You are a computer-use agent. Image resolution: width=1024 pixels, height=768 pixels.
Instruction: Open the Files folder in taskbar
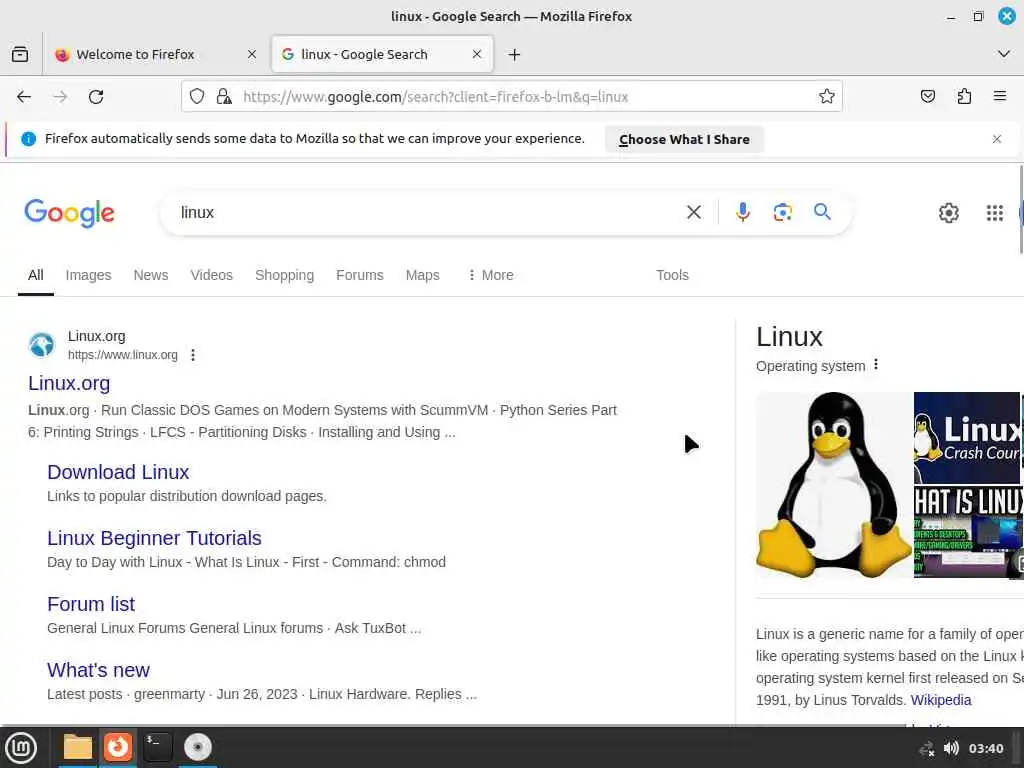coord(77,747)
